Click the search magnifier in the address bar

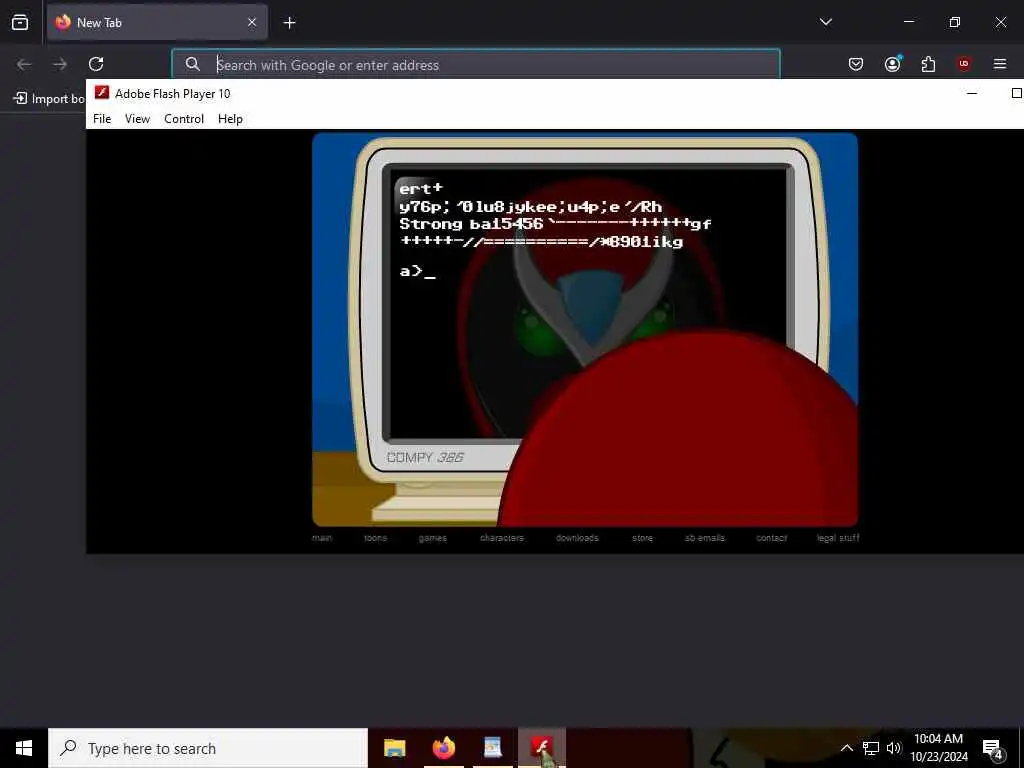192,64
